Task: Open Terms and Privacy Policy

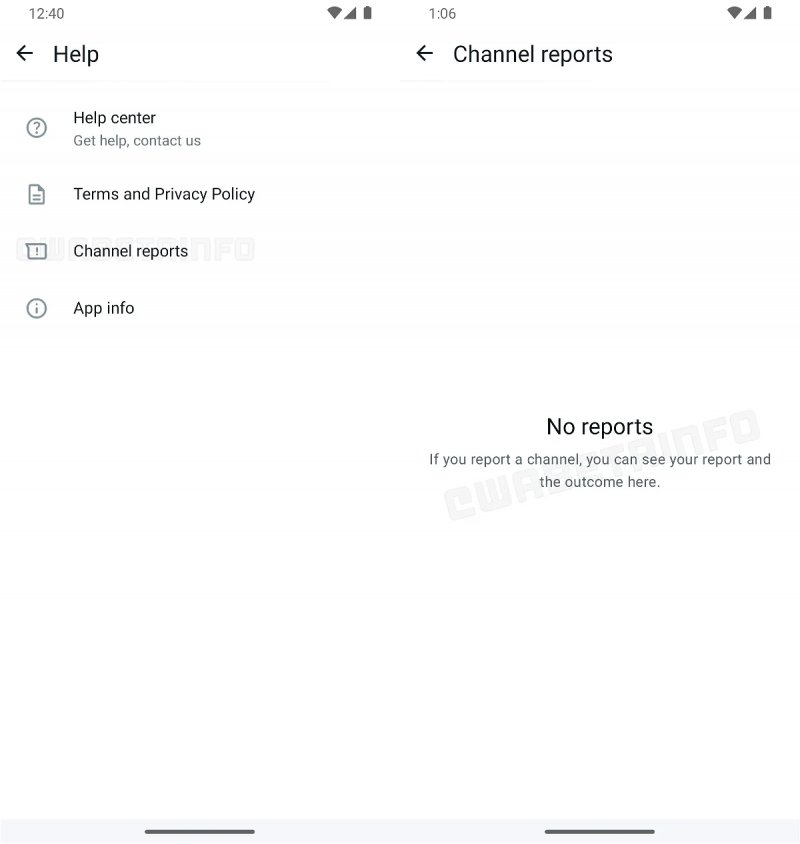Action: point(163,194)
